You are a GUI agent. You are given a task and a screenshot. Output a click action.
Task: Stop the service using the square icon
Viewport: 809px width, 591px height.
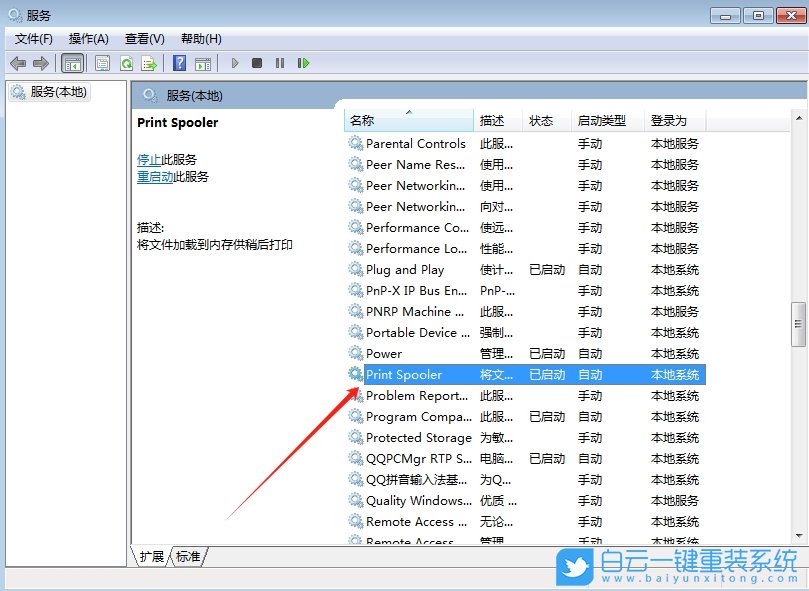(257, 63)
